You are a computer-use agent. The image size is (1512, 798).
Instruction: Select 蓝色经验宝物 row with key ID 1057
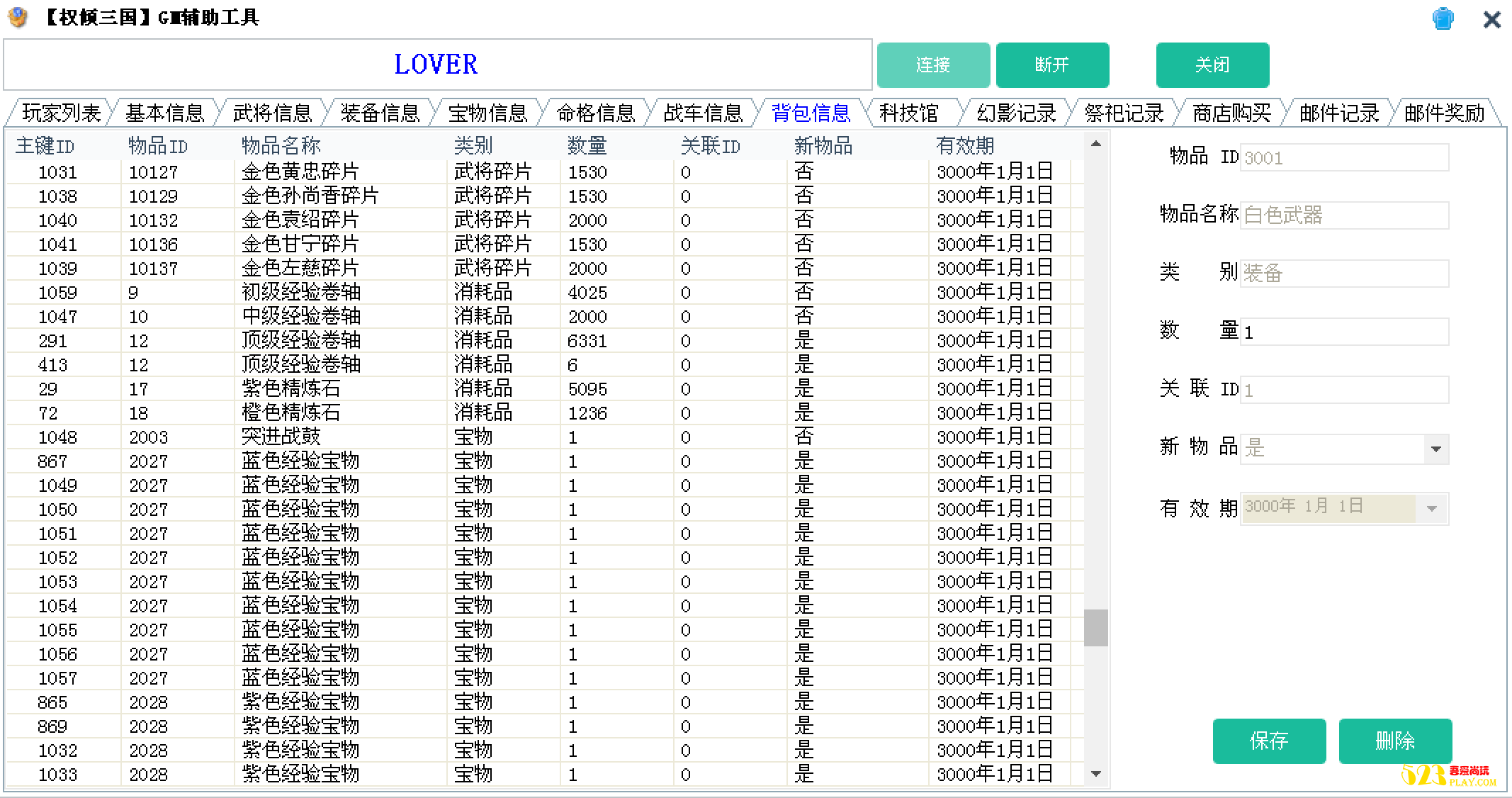click(x=546, y=678)
